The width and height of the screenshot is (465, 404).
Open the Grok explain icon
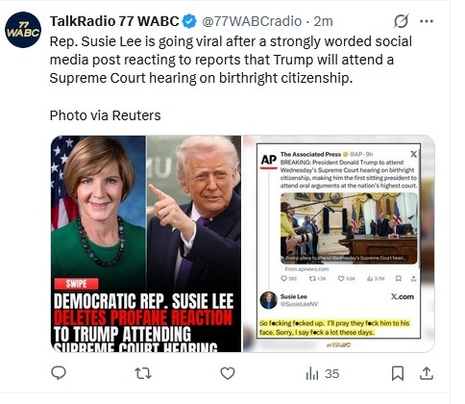click(x=401, y=21)
